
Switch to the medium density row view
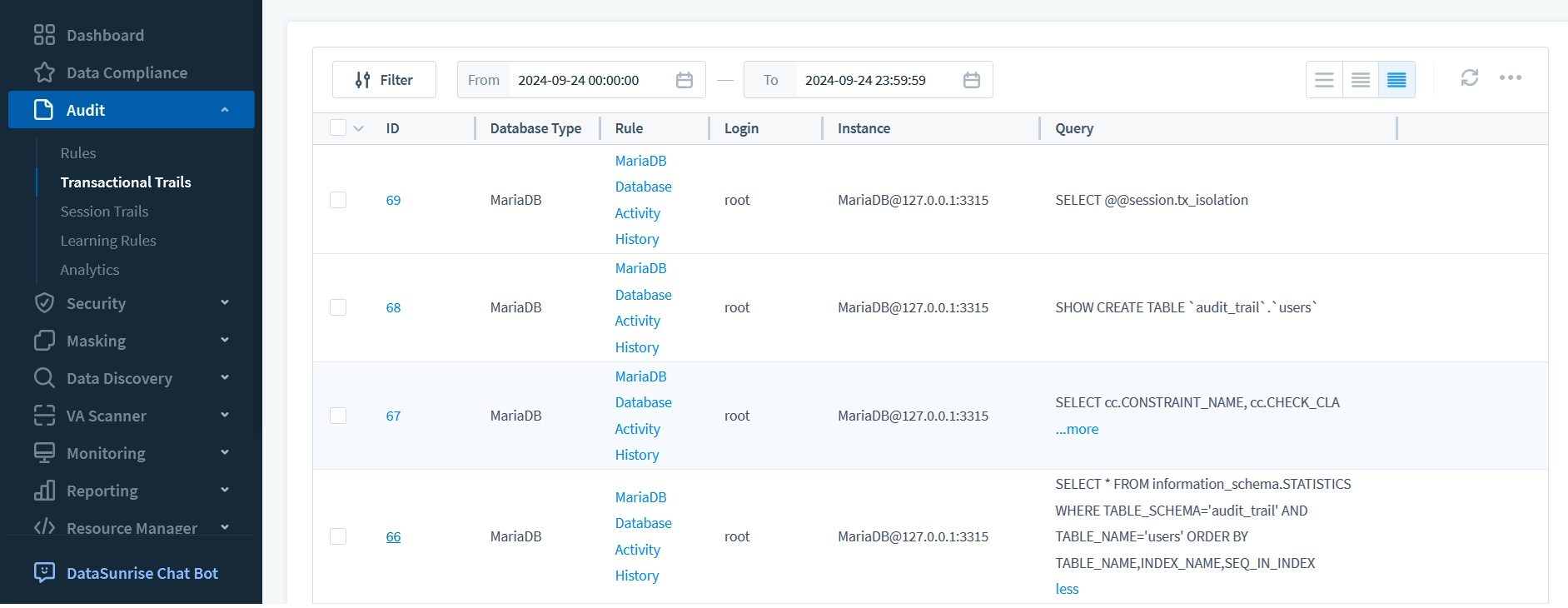point(1361,80)
